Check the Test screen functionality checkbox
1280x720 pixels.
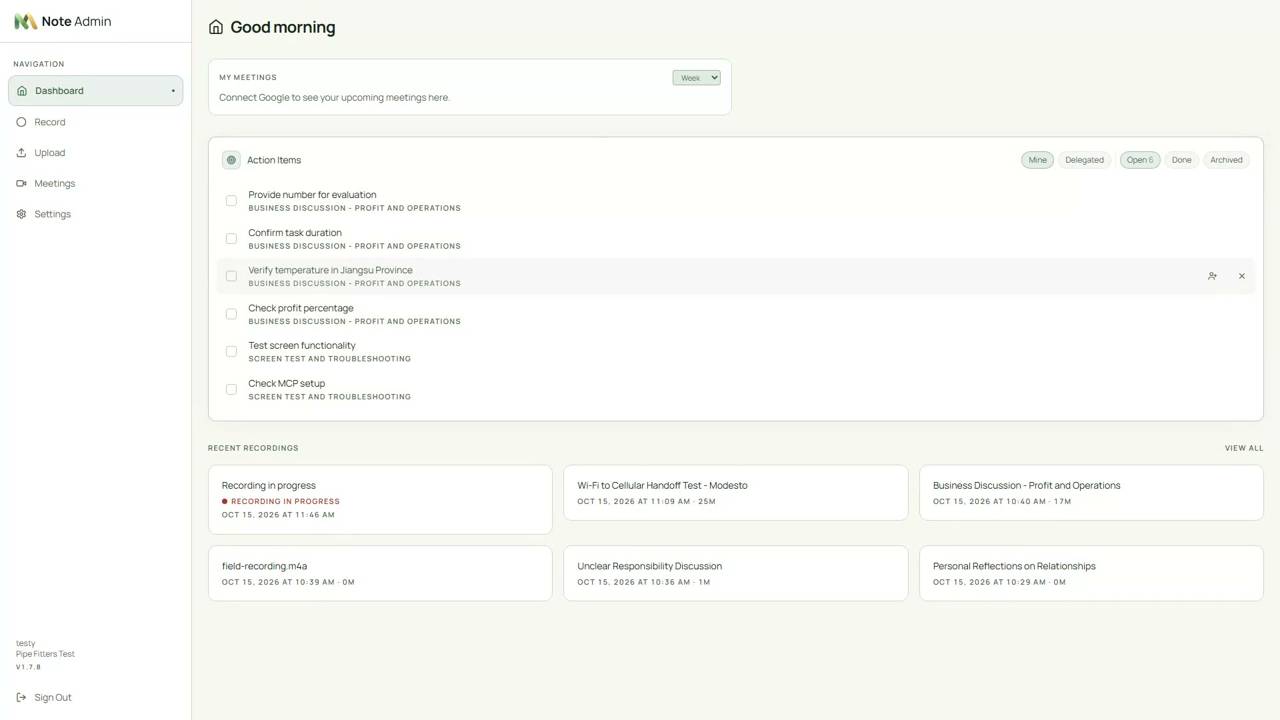tap(231, 351)
